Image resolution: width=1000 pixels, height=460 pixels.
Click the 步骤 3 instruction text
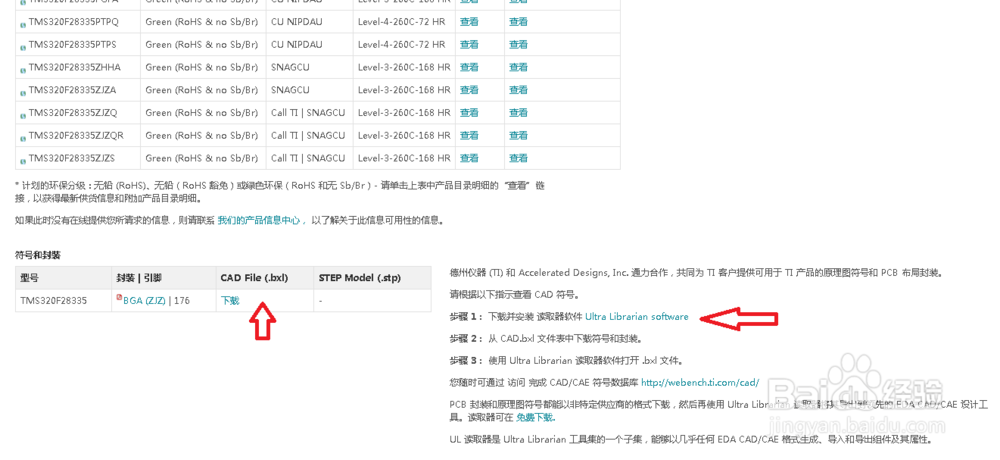coord(566,360)
